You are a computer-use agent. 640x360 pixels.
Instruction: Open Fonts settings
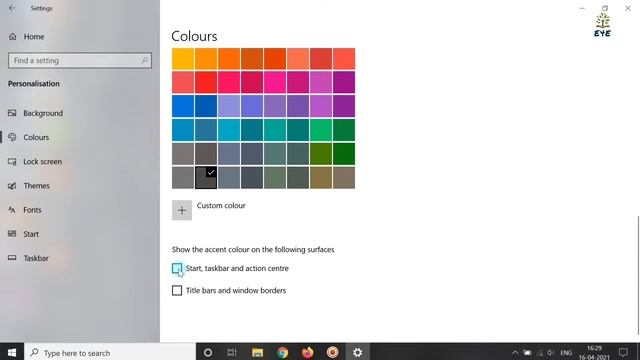click(x=32, y=209)
